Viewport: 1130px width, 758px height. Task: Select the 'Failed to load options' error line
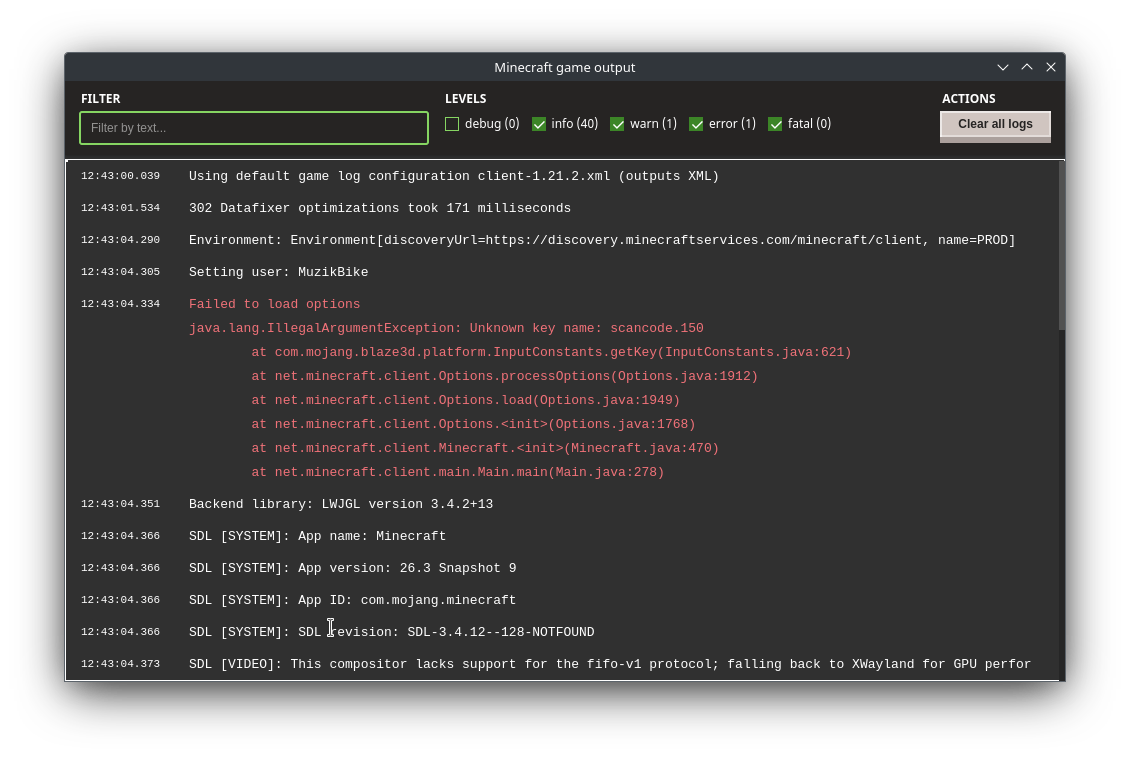click(274, 304)
